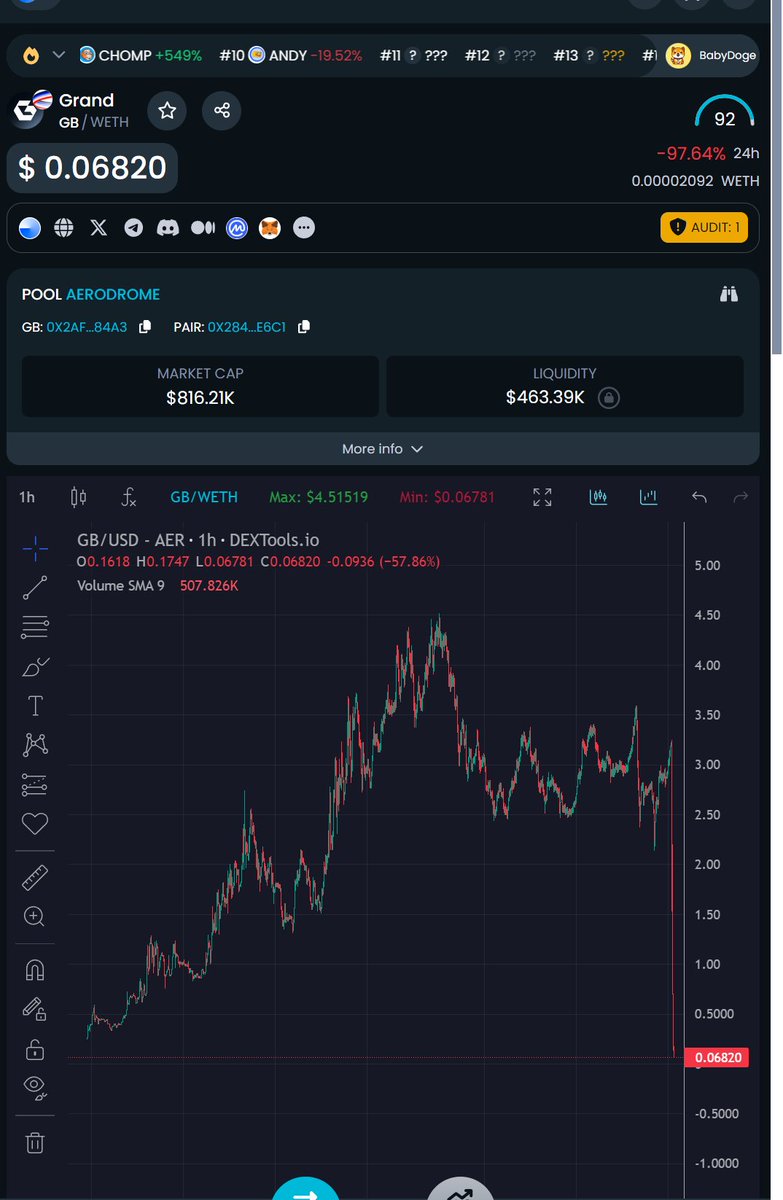
Task: Add Grand token to favorites star
Action: click(167, 111)
